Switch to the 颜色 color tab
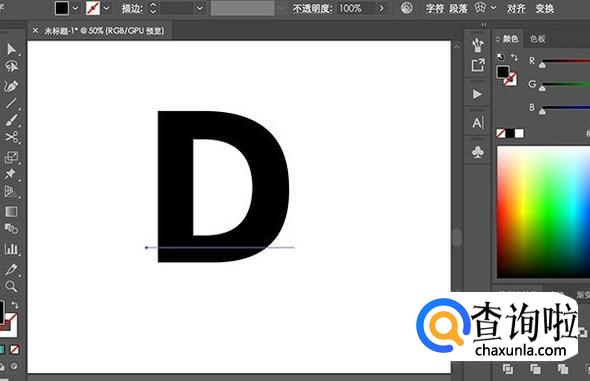590x381 pixels. [510, 39]
